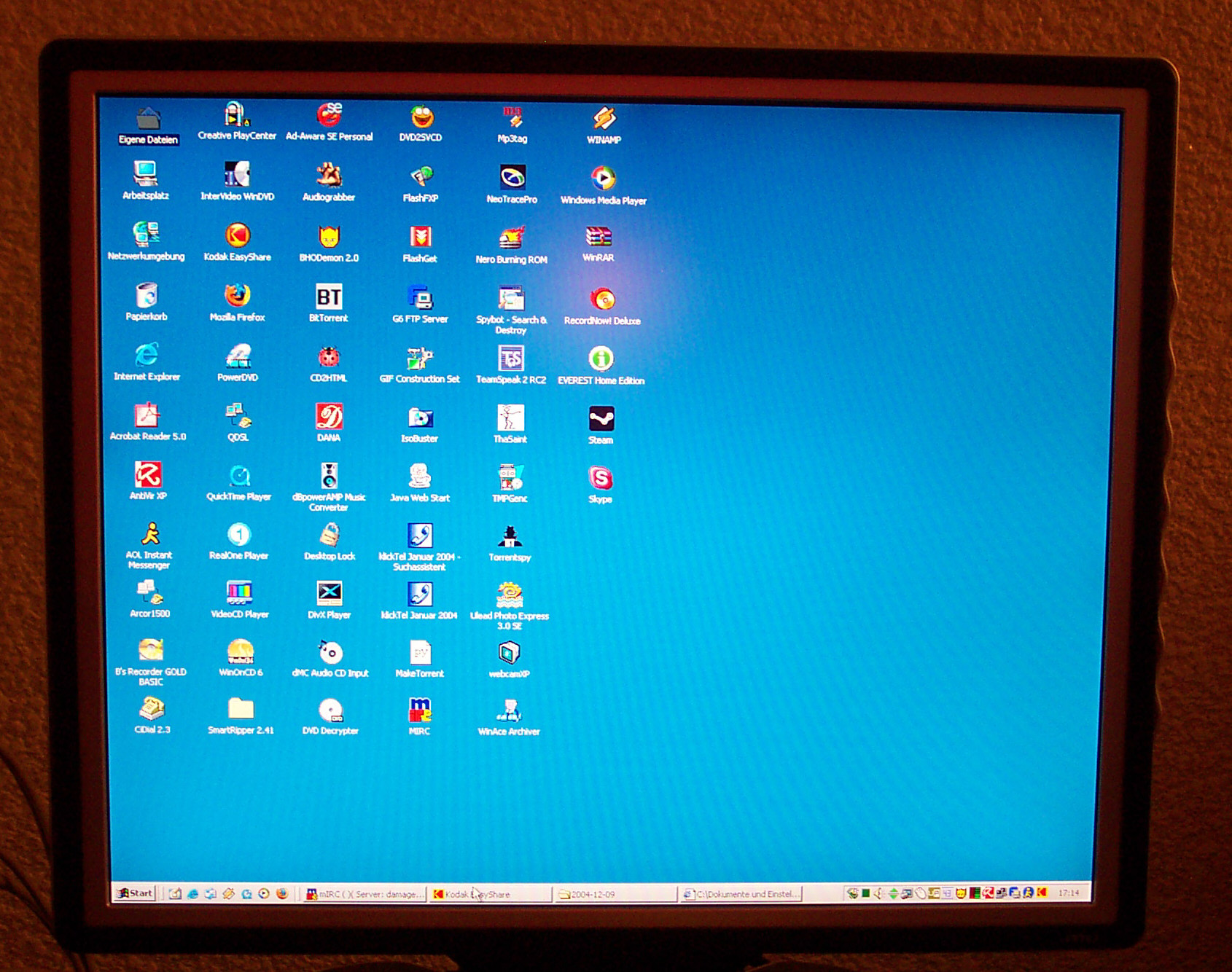
Task: Click the Skype desktop icon
Action: (601, 479)
